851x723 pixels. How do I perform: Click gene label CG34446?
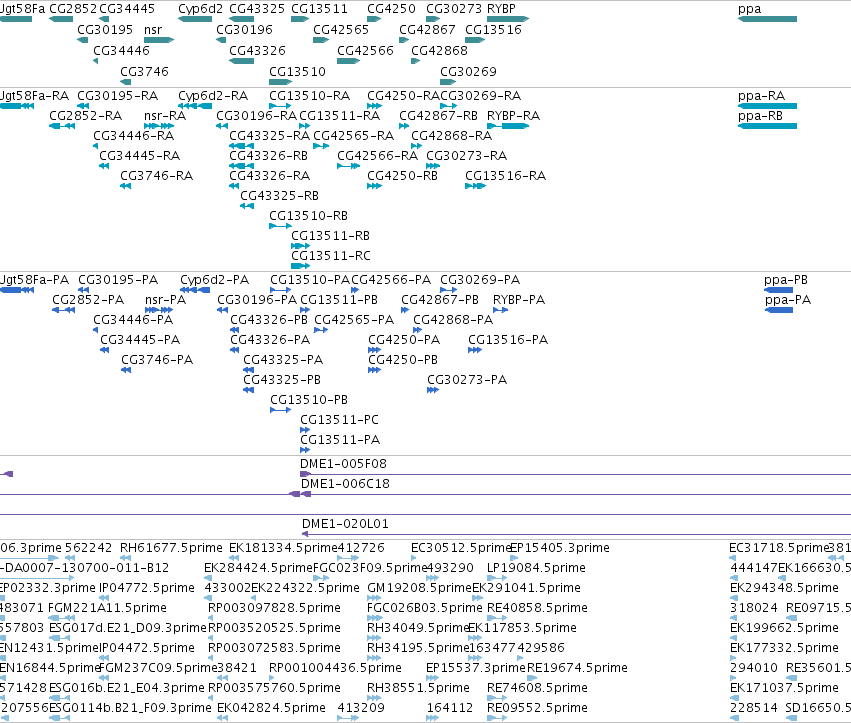(x=122, y=50)
